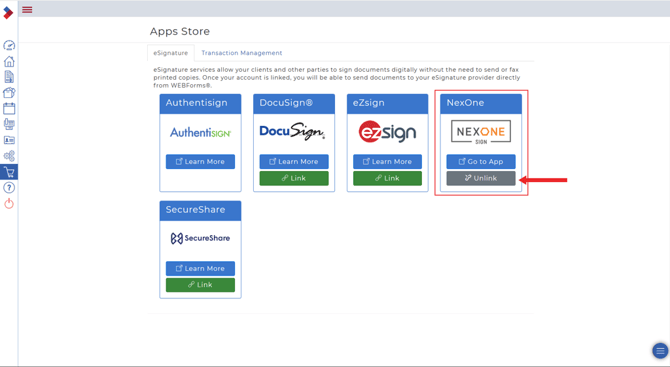This screenshot has height=367, width=670.
Task: Click the eZsign logo image
Action: pyautogui.click(x=387, y=132)
